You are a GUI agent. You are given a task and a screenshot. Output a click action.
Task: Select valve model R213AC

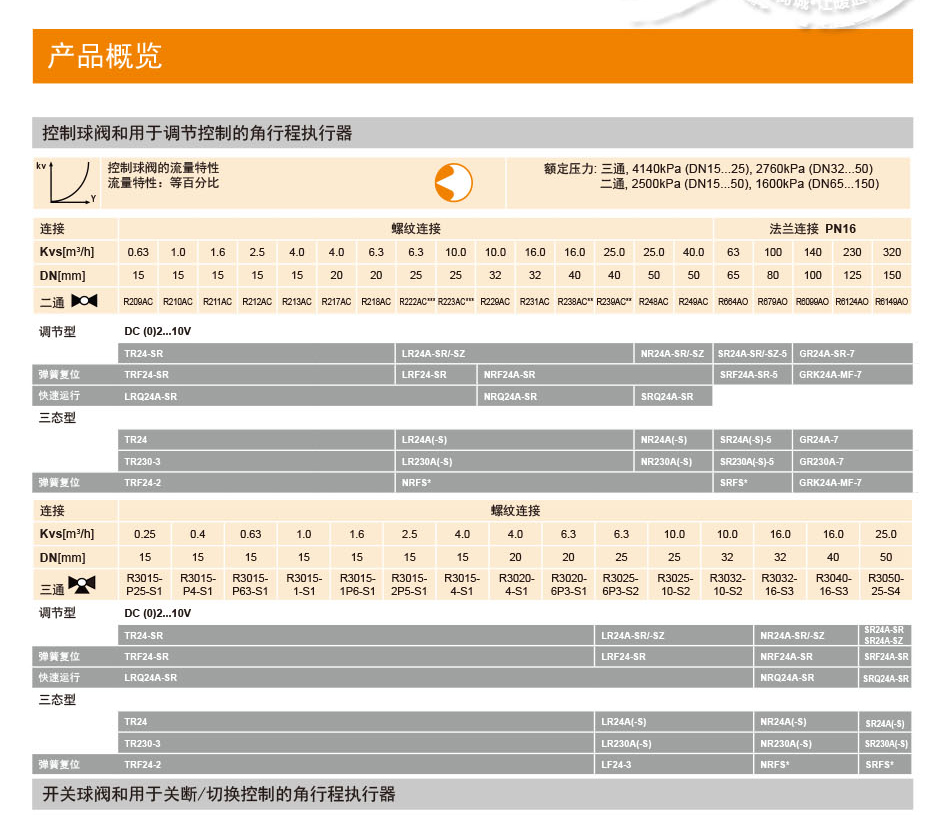click(297, 302)
